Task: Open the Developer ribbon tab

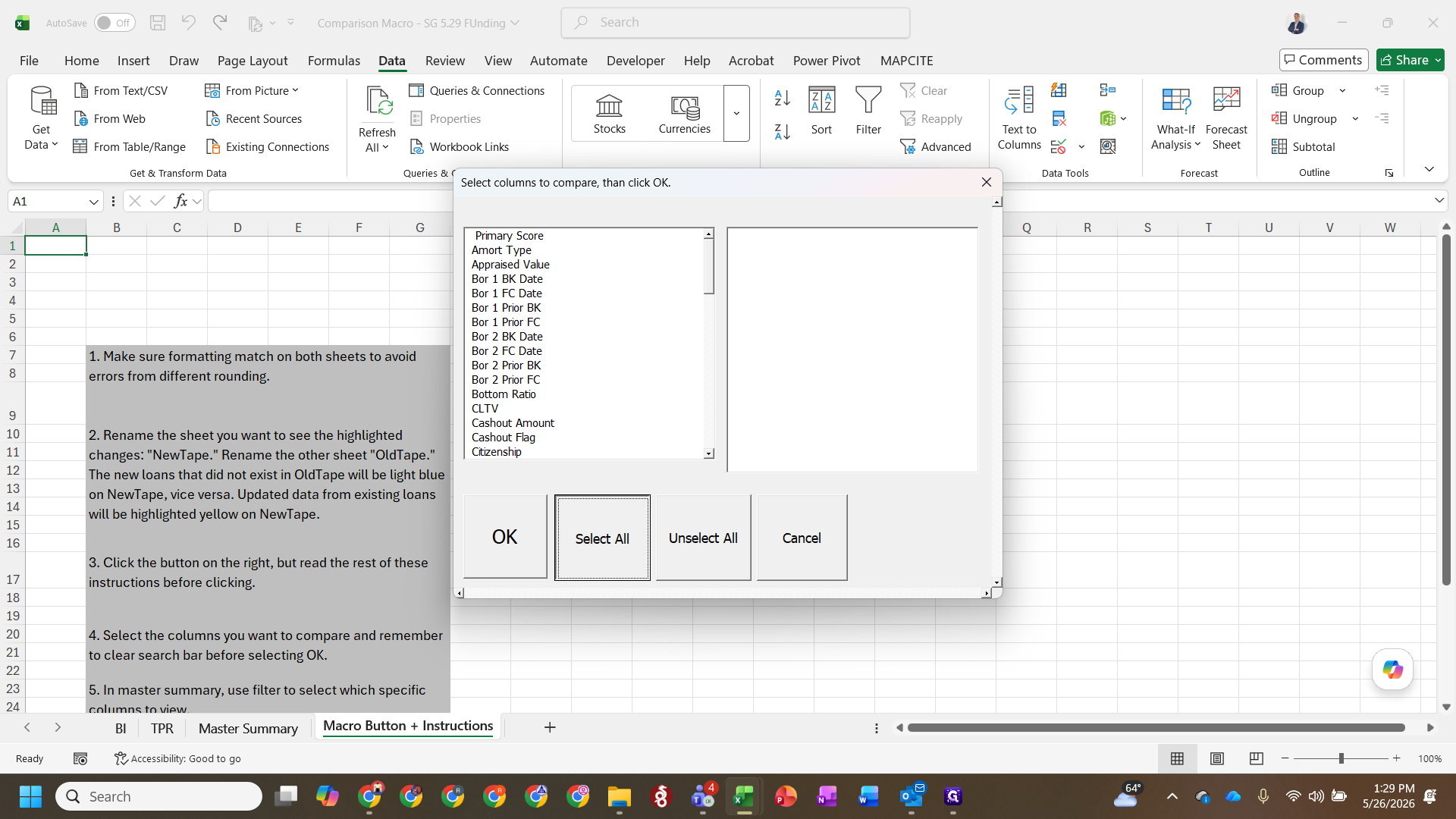Action: point(635,61)
